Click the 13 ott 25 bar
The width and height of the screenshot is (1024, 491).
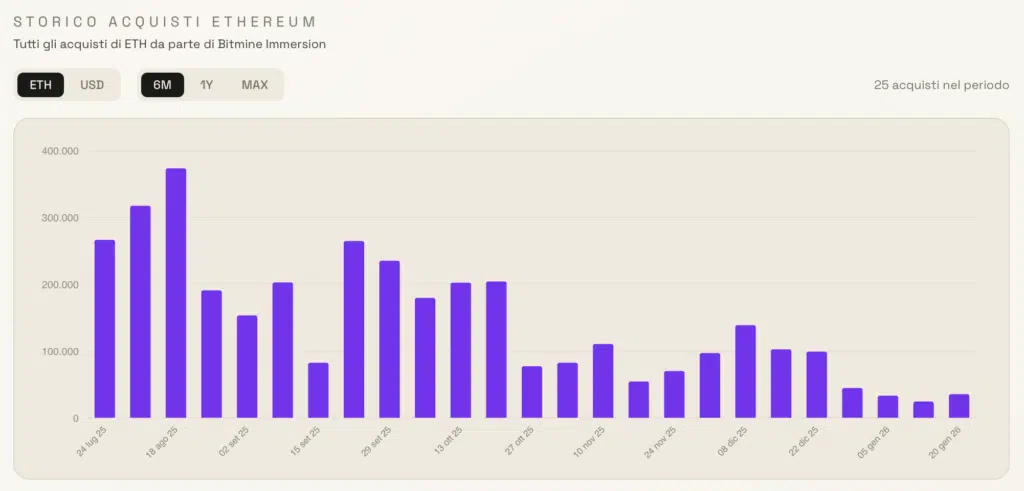(461, 350)
